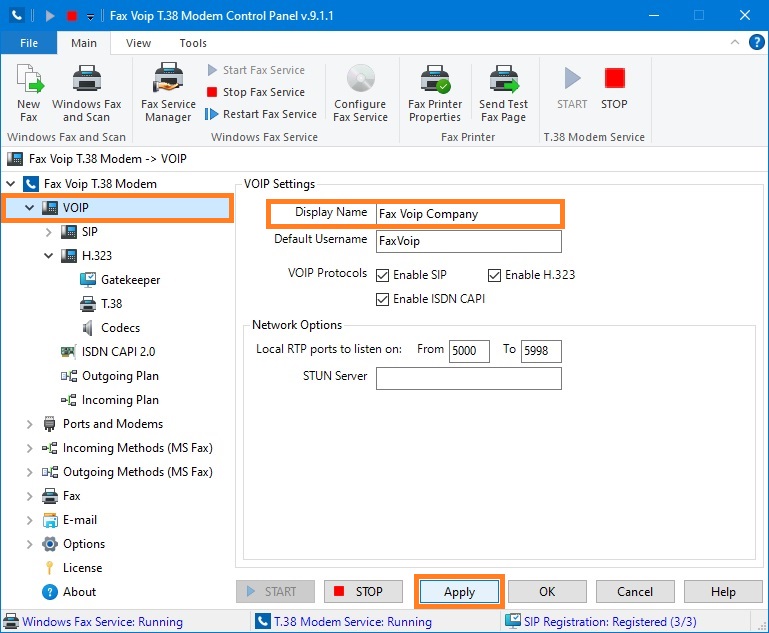
Task: Start Fax Service in ribbon
Action: 256,70
